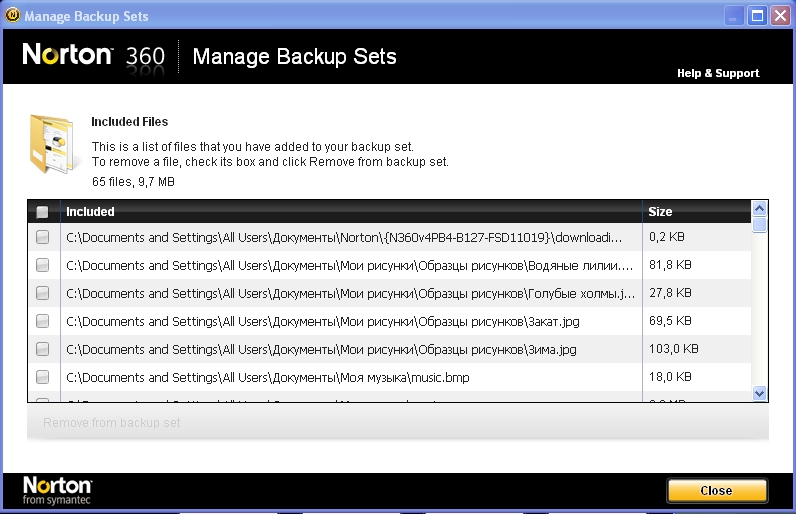
Task: Click the scrollbar up arrow
Action: (x=759, y=209)
